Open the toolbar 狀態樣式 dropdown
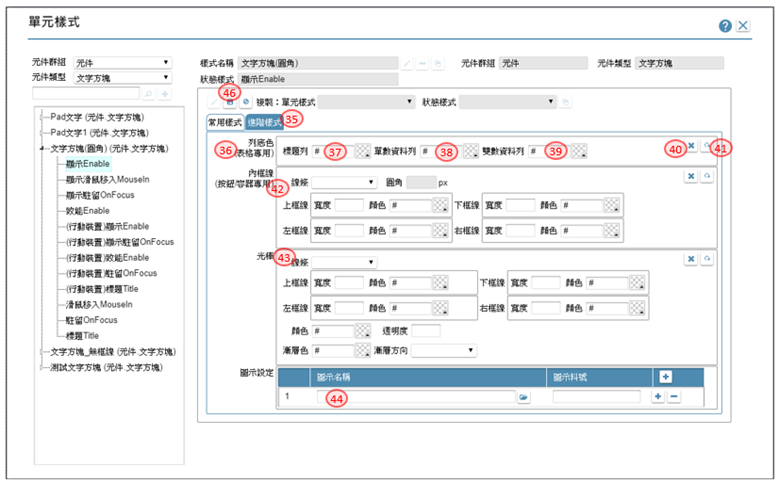Image resolution: width=779 pixels, height=487 pixels. coord(507,102)
